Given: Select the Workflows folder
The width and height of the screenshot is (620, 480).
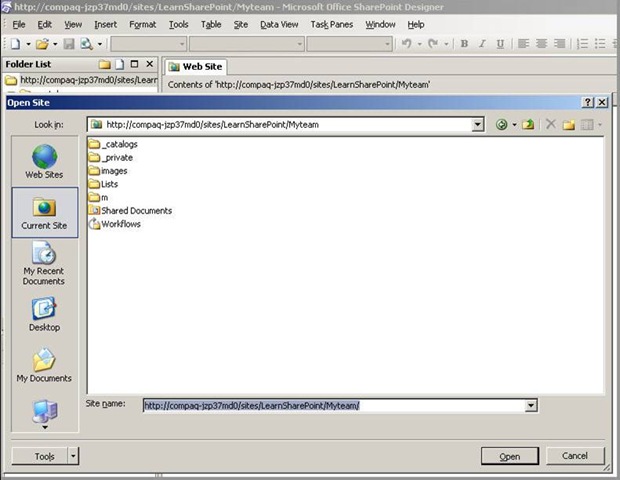Looking at the screenshot, I should pyautogui.click(x=115, y=224).
